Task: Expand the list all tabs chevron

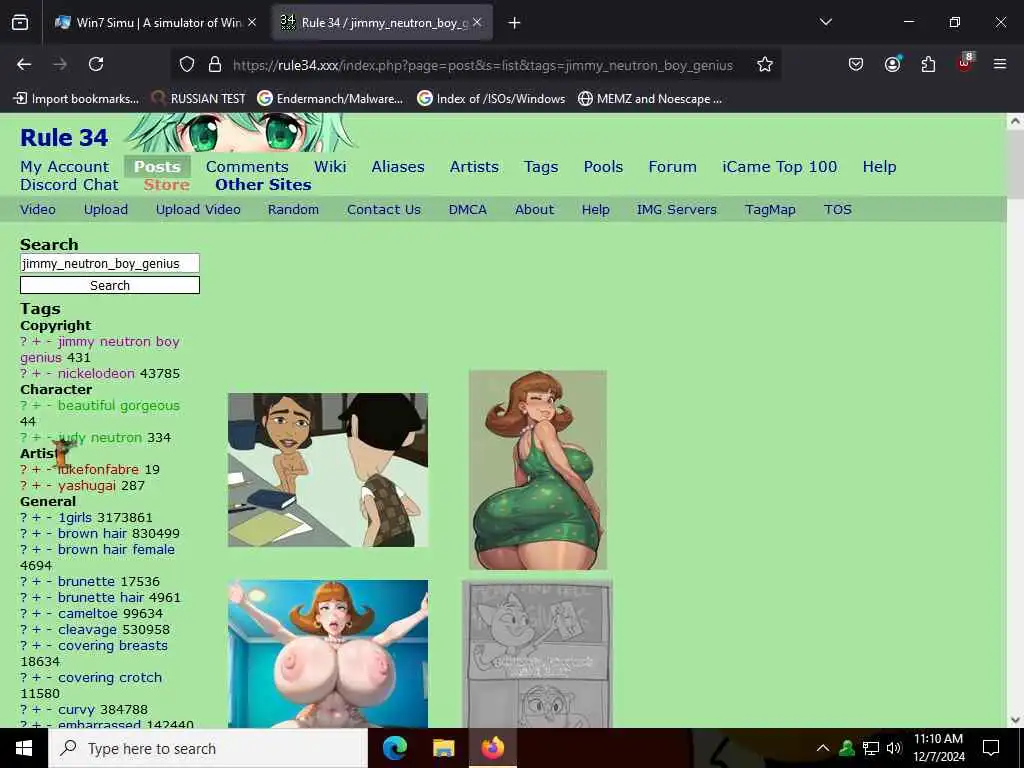Action: [825, 22]
